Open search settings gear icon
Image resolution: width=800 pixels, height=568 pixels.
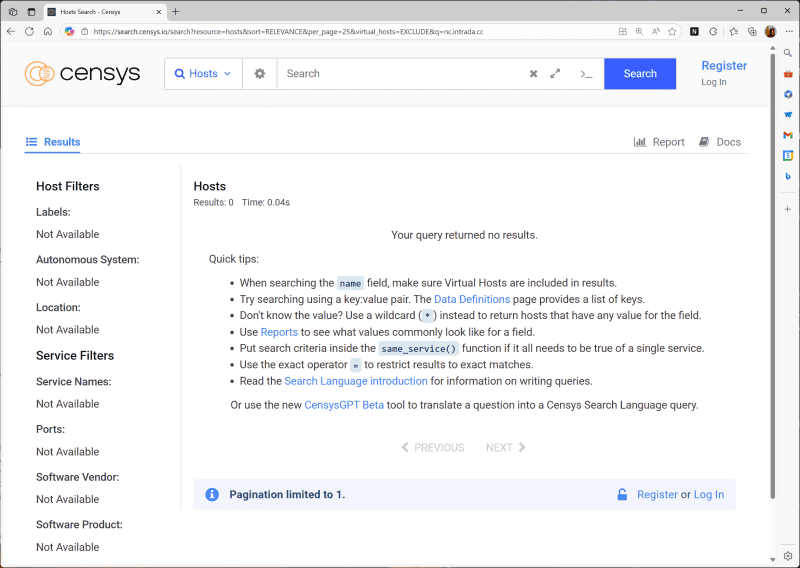point(260,73)
